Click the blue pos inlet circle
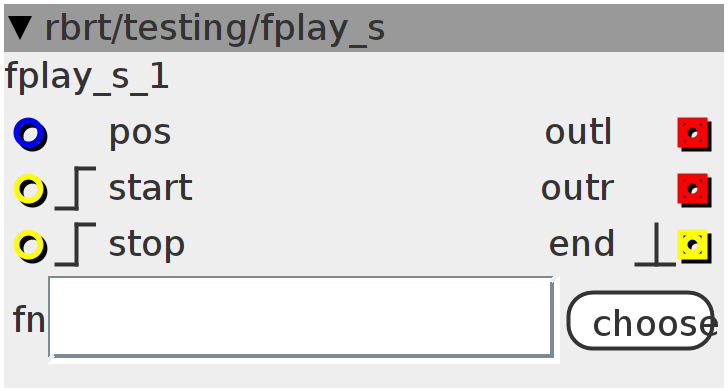The height and width of the screenshot is (392, 728). click(30, 134)
